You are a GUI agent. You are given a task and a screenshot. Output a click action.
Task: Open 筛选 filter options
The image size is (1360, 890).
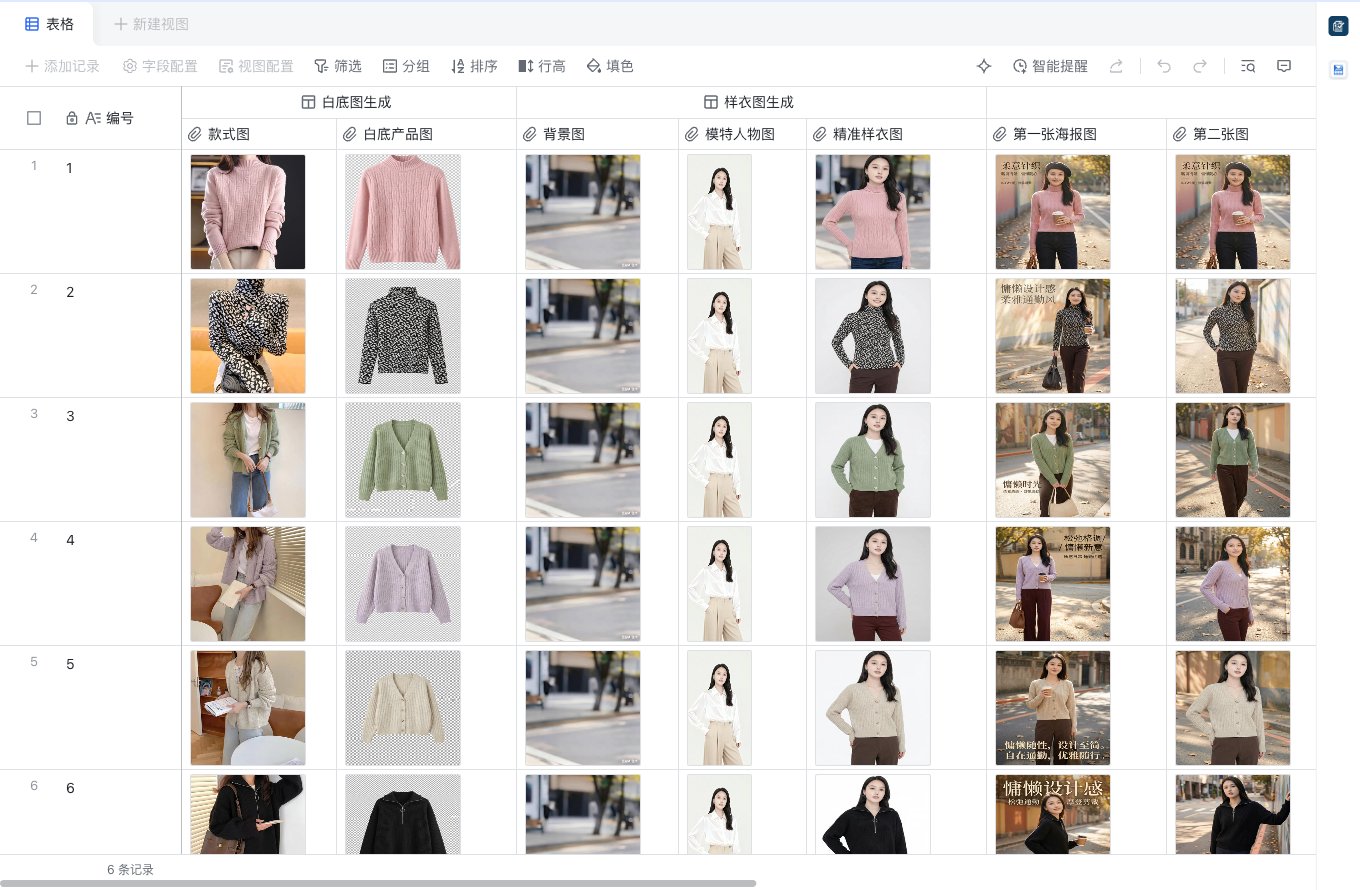pos(338,66)
